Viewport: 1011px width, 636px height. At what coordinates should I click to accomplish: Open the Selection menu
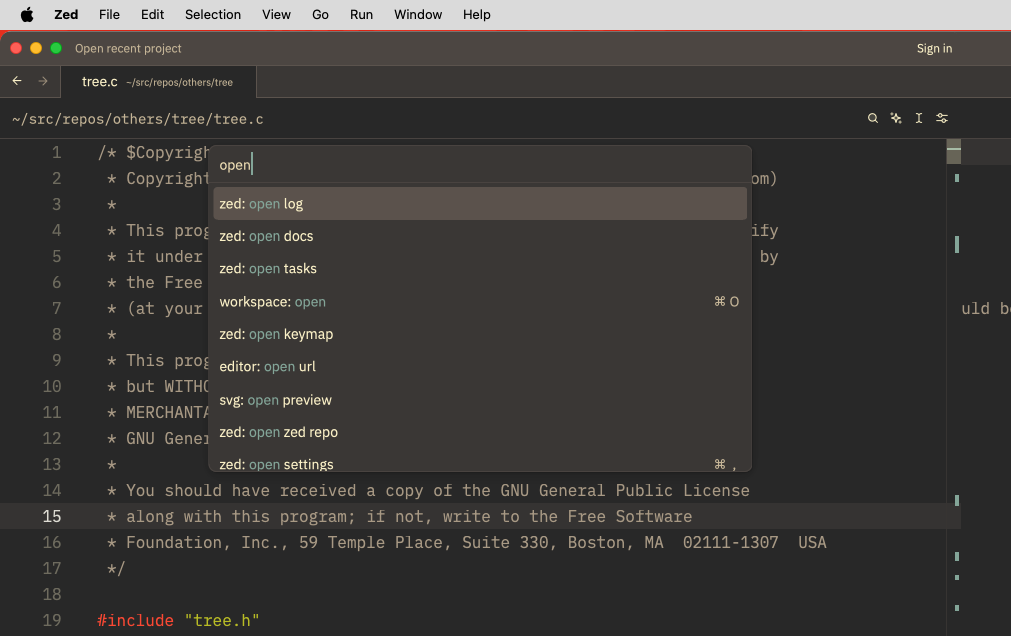[x=213, y=14]
